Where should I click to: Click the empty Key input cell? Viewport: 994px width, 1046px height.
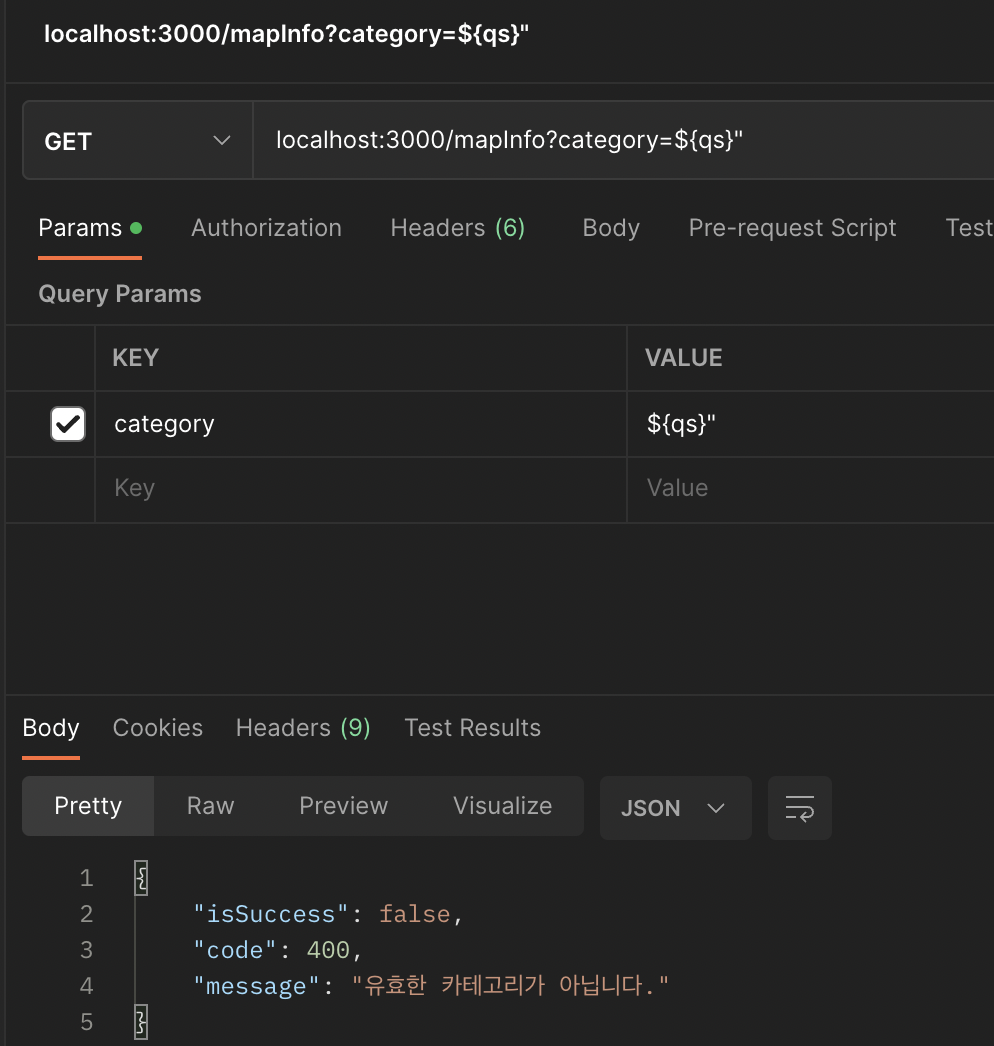tap(360, 488)
